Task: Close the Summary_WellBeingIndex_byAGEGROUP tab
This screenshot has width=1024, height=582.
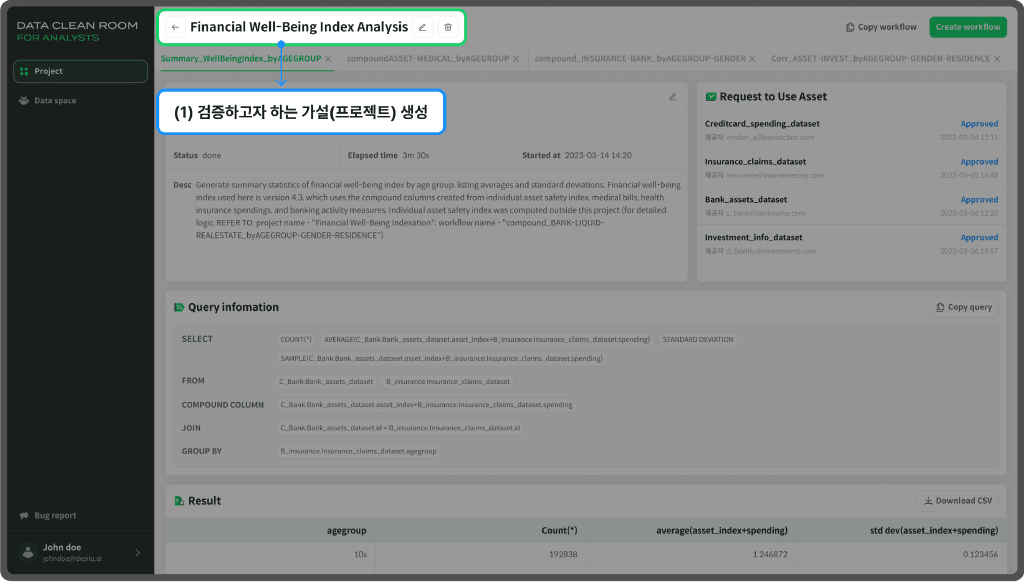Action: (328, 59)
